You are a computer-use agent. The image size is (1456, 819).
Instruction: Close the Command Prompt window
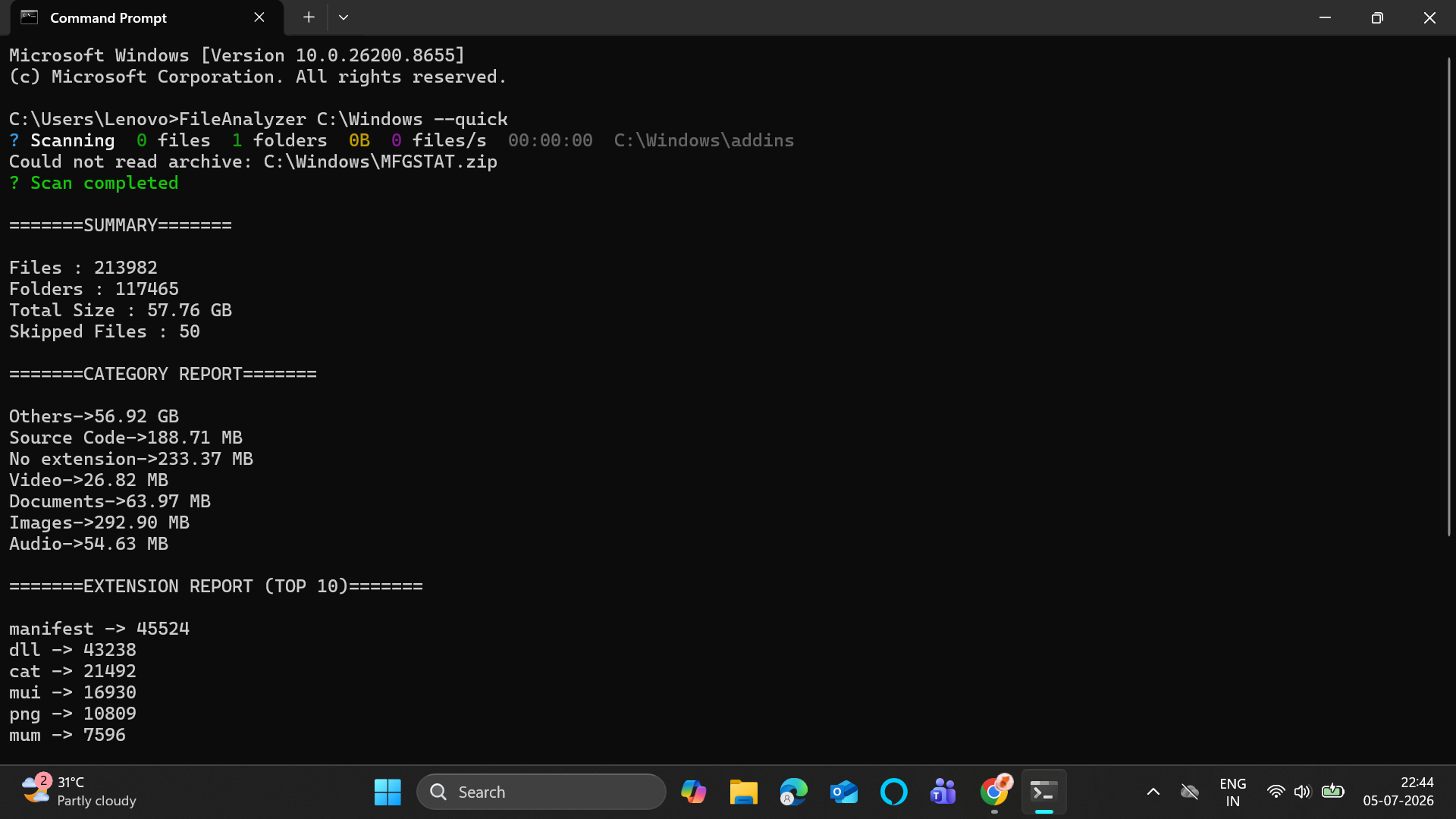[1429, 17]
